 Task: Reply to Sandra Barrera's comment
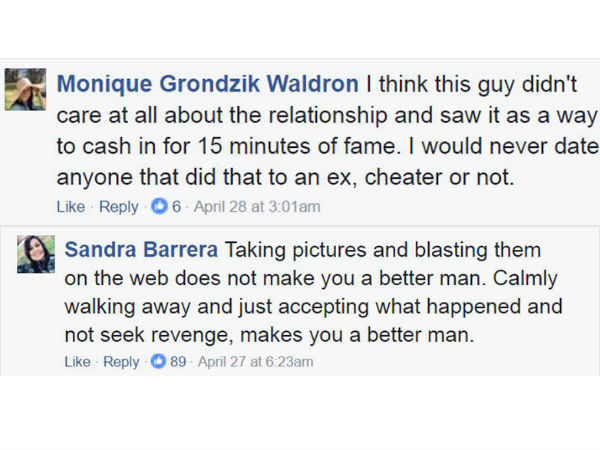point(121,362)
